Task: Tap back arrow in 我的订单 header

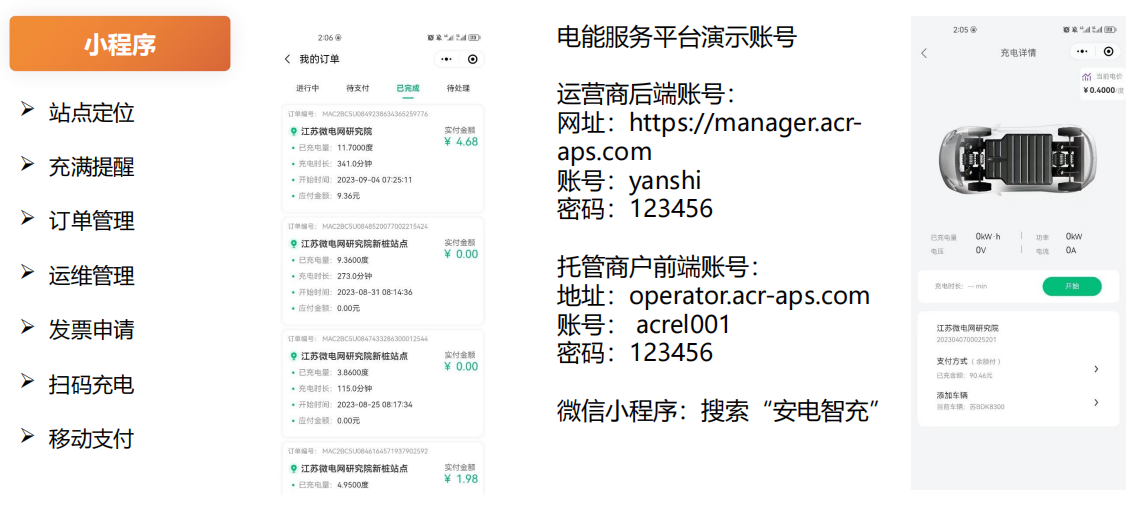Action: [x=288, y=59]
